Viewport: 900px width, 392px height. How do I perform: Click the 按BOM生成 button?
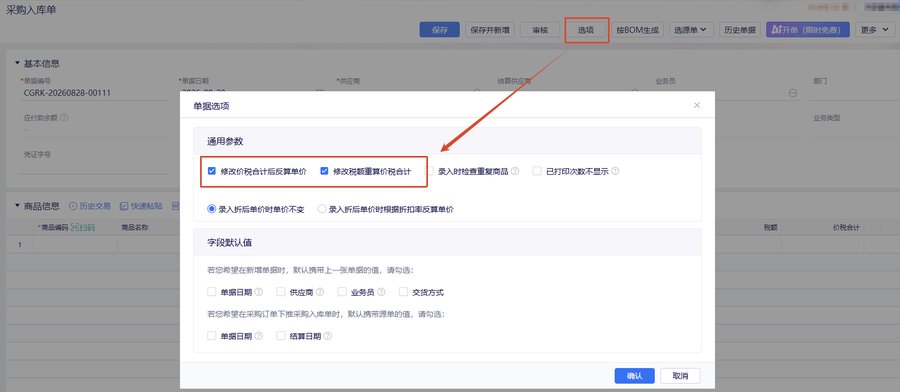pos(637,30)
